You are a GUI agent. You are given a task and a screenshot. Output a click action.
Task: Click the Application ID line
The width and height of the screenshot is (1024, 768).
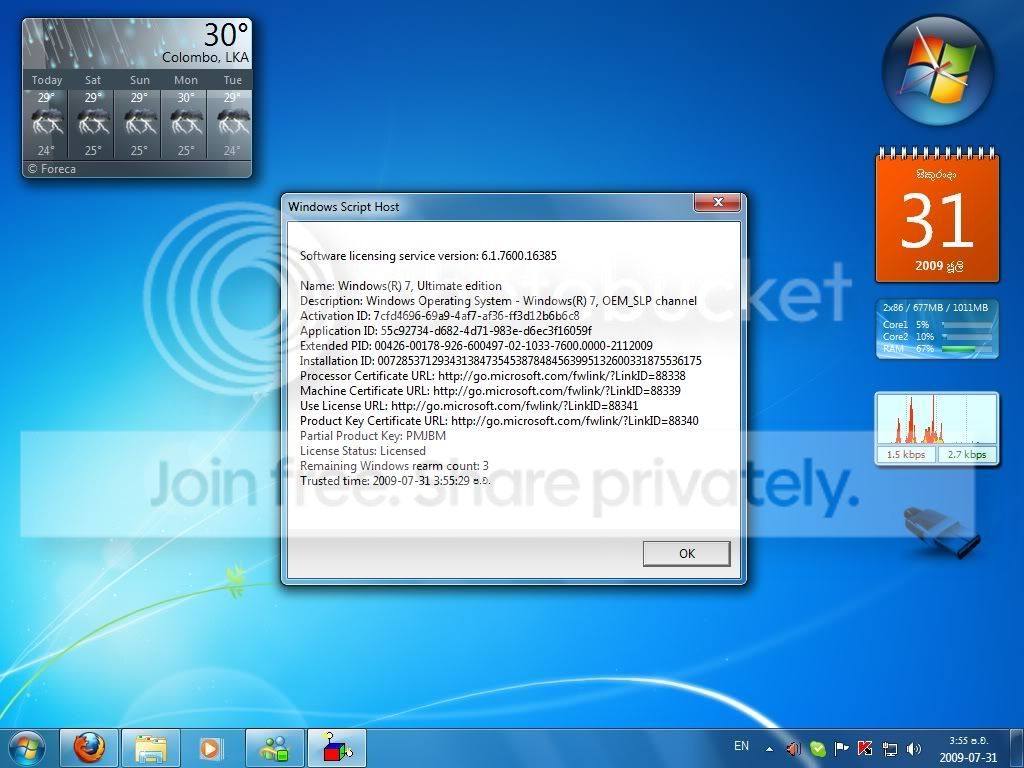click(446, 331)
